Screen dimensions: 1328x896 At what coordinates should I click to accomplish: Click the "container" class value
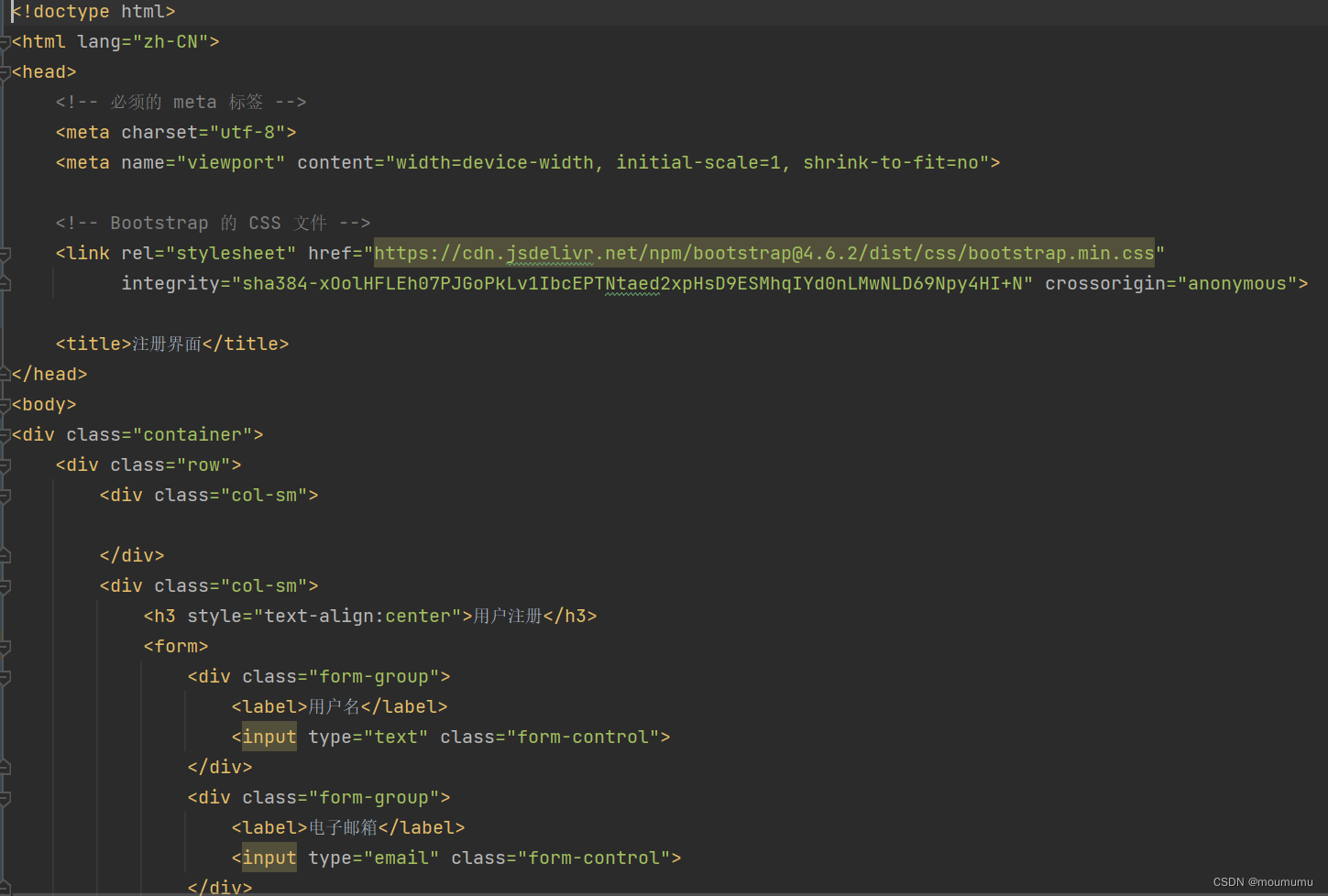click(x=192, y=435)
